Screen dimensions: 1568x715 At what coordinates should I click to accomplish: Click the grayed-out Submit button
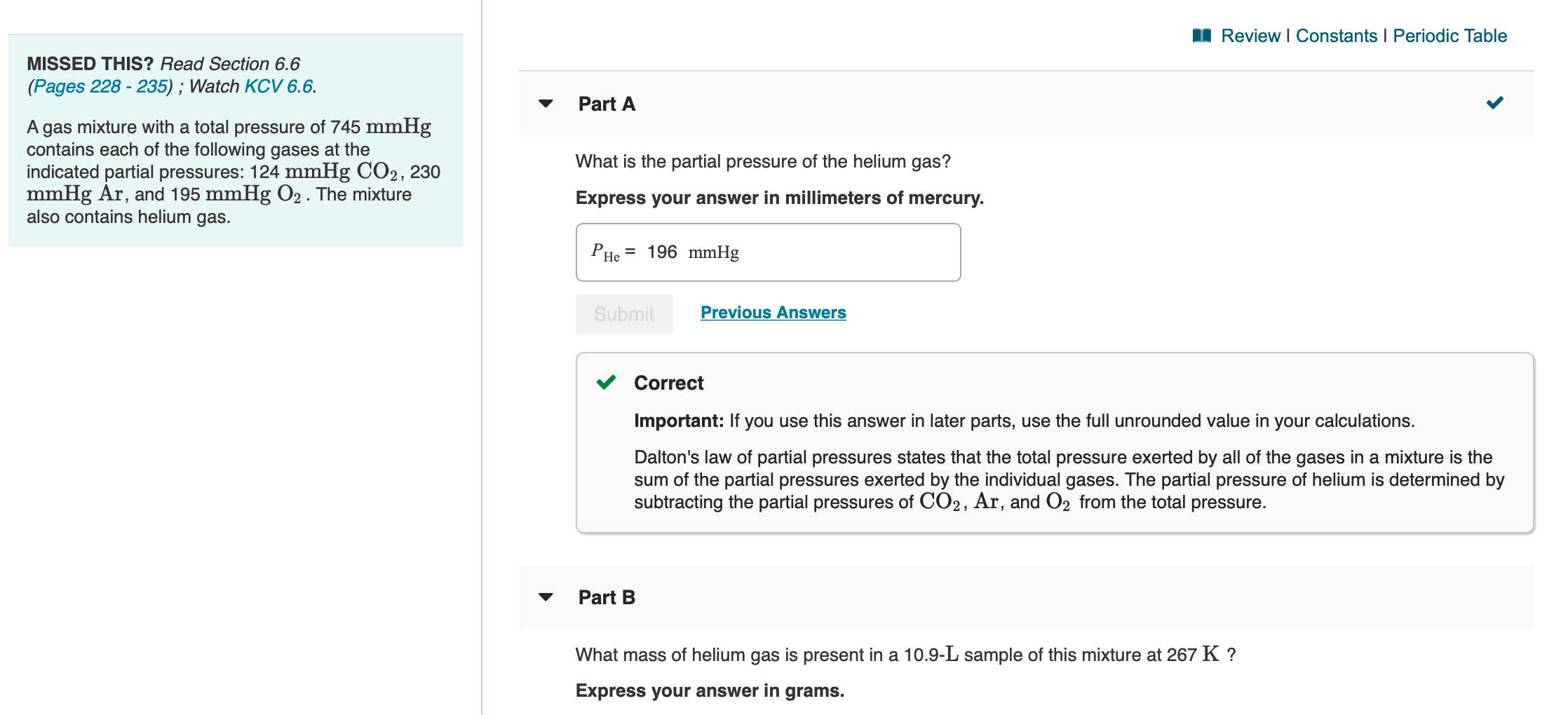pos(624,314)
